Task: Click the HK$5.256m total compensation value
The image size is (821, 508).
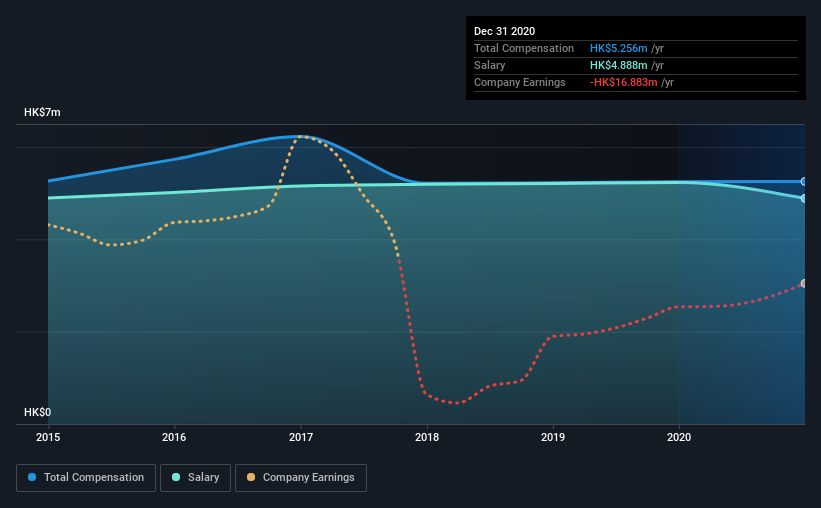Action: [x=618, y=48]
